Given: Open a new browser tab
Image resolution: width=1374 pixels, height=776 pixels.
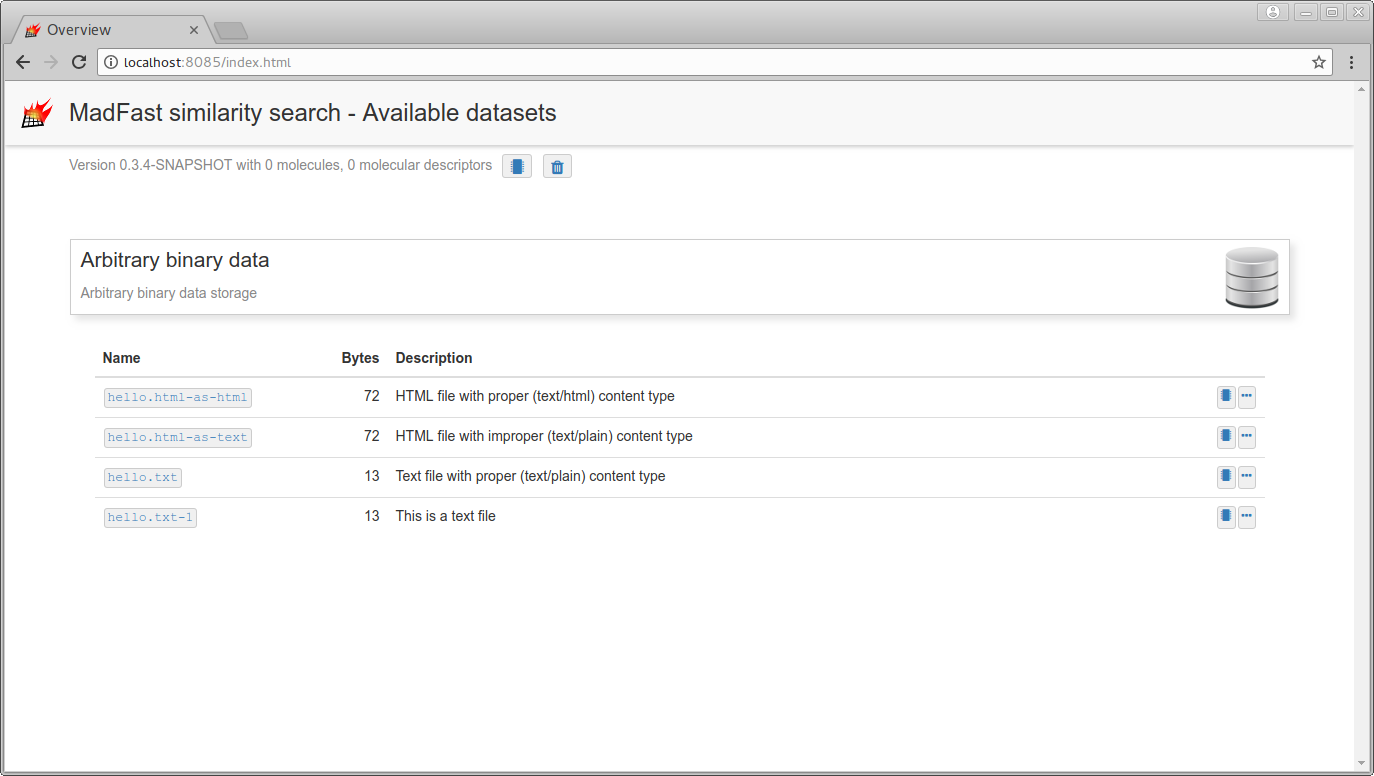Looking at the screenshot, I should [231, 31].
